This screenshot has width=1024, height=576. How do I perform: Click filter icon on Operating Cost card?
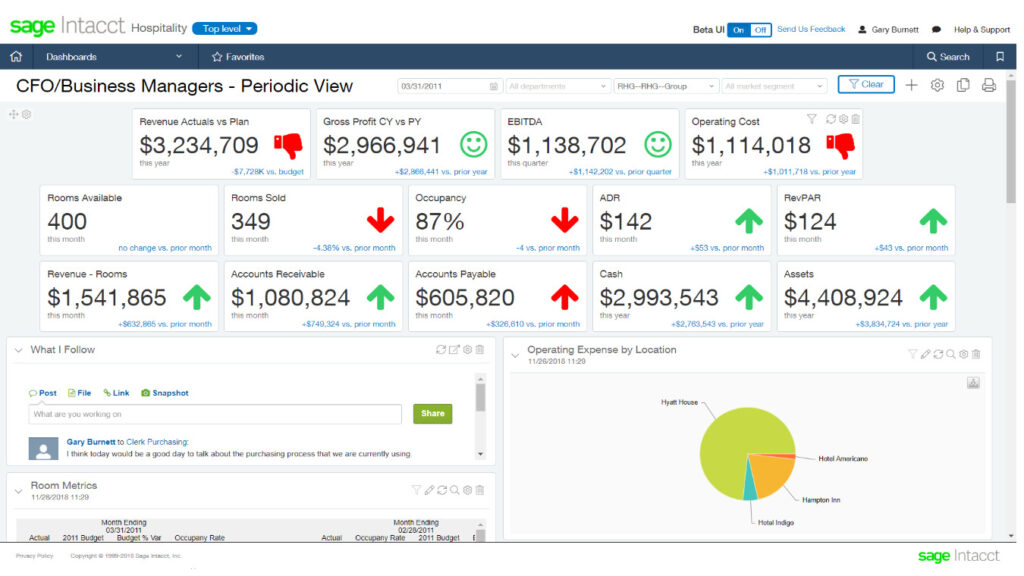click(812, 119)
